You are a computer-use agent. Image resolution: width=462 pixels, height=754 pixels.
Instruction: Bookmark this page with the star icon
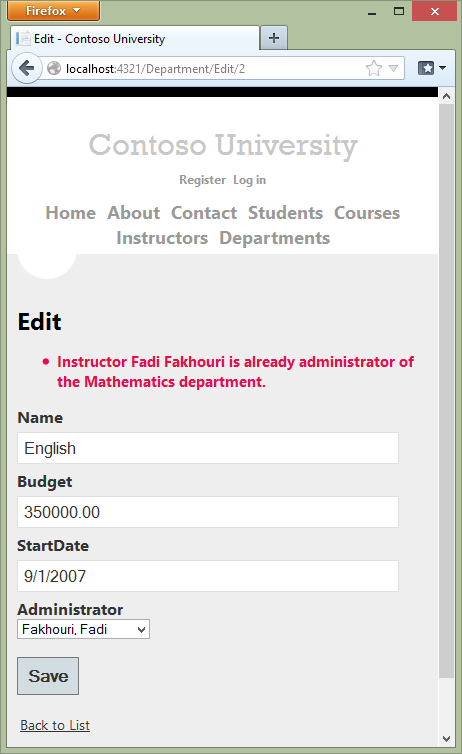(374, 68)
